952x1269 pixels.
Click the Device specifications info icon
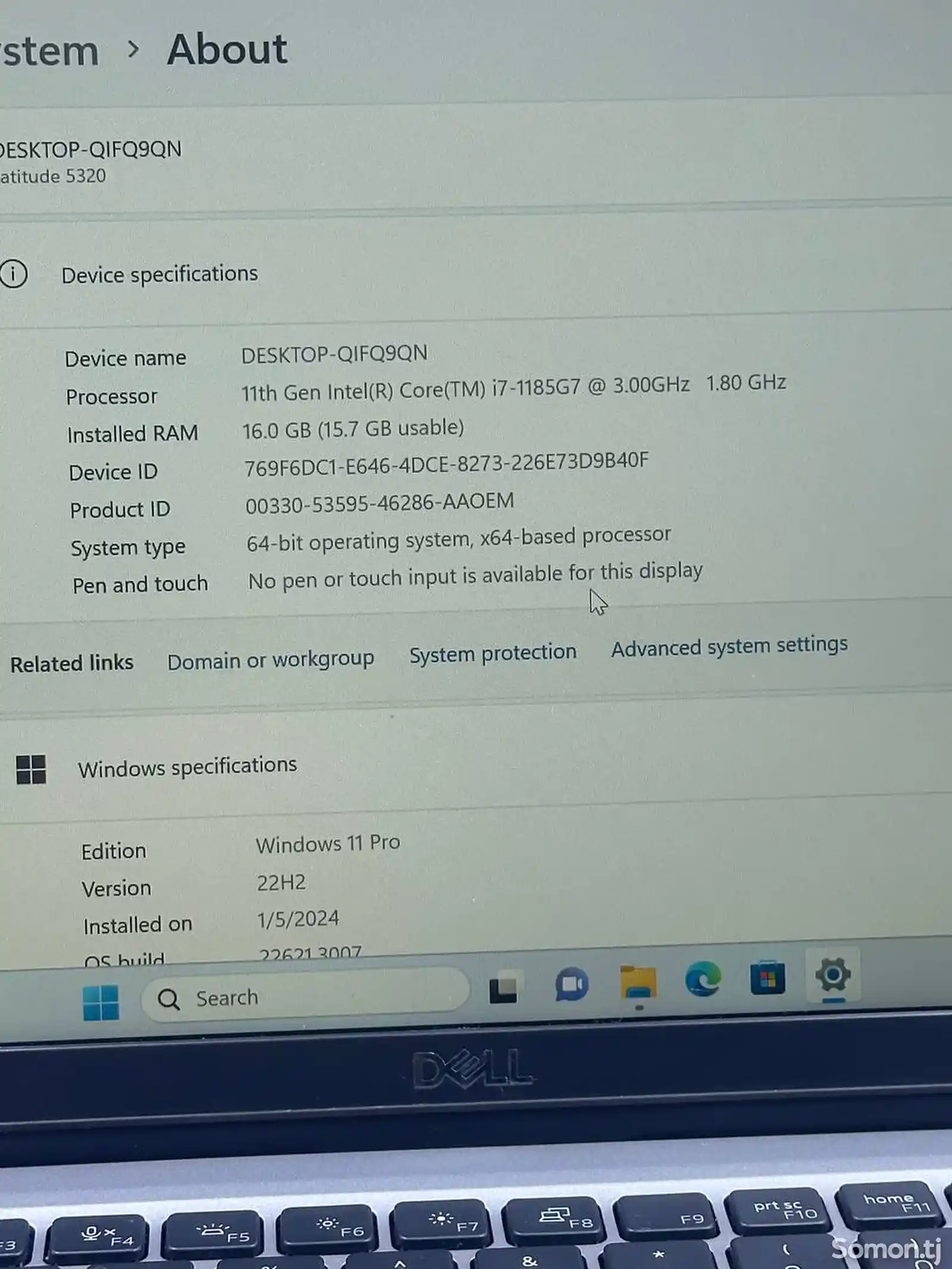pos(14,274)
